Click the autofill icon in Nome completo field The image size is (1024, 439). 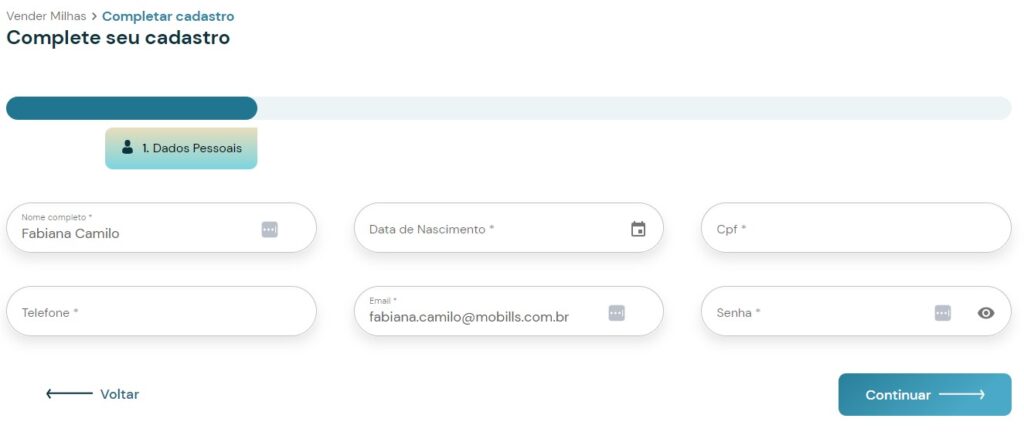[269, 229]
